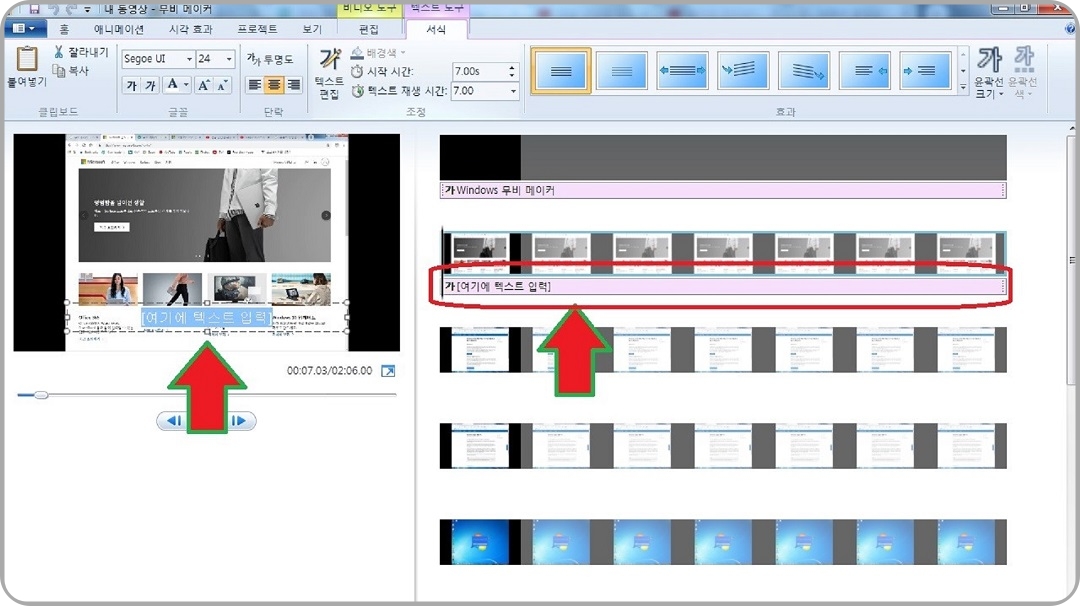Open the 편집 tab under Video Tools
The width and height of the screenshot is (1080, 606).
coord(368,29)
